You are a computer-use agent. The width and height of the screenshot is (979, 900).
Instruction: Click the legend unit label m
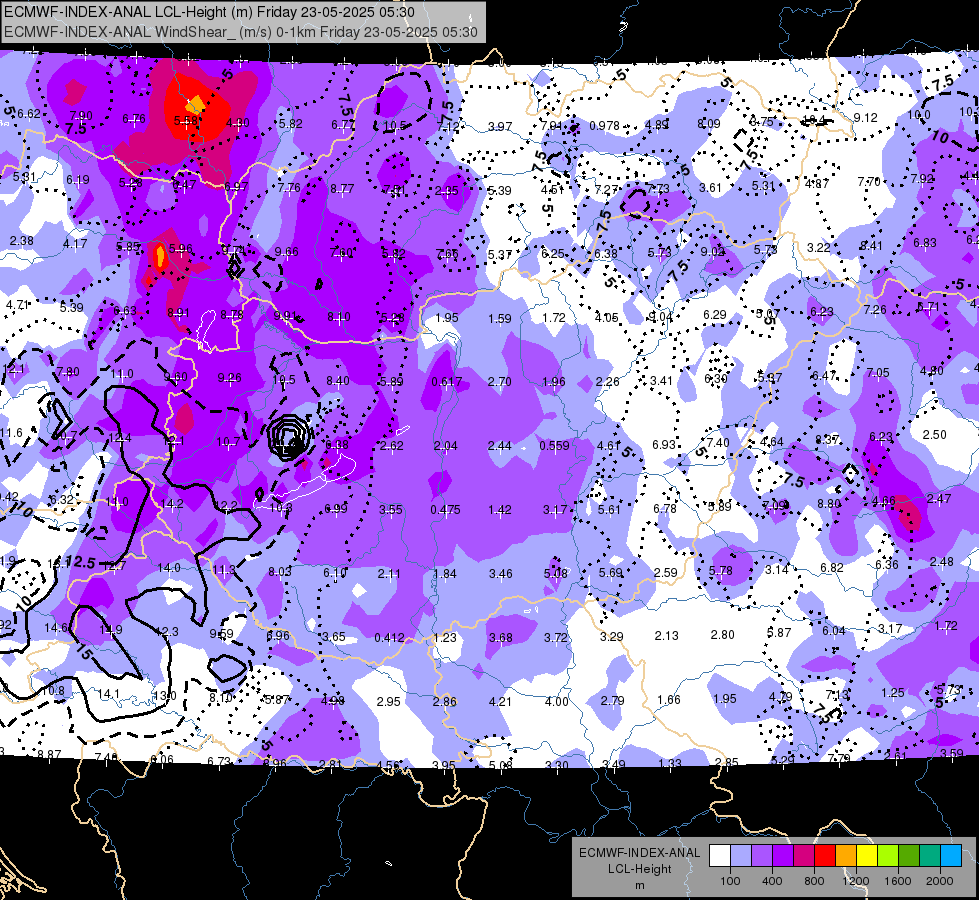pos(639,886)
